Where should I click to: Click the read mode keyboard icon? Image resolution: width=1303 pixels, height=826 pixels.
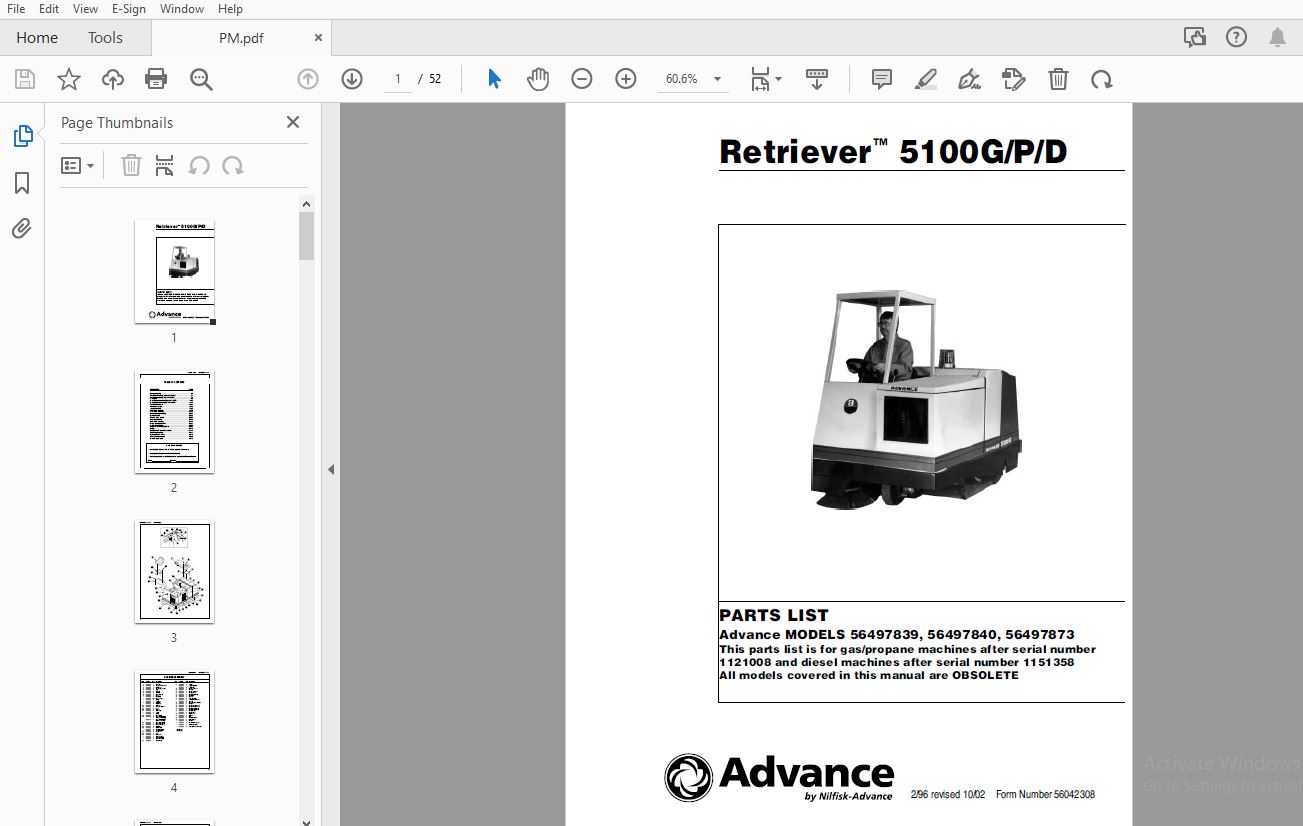(817, 79)
